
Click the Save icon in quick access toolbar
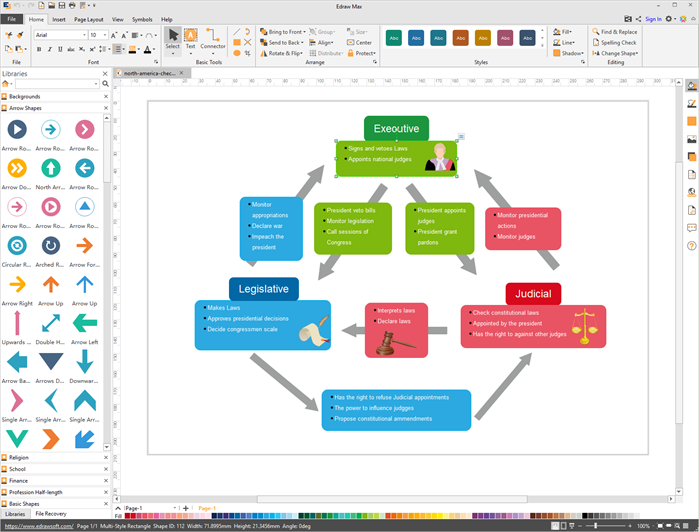coord(62,5)
